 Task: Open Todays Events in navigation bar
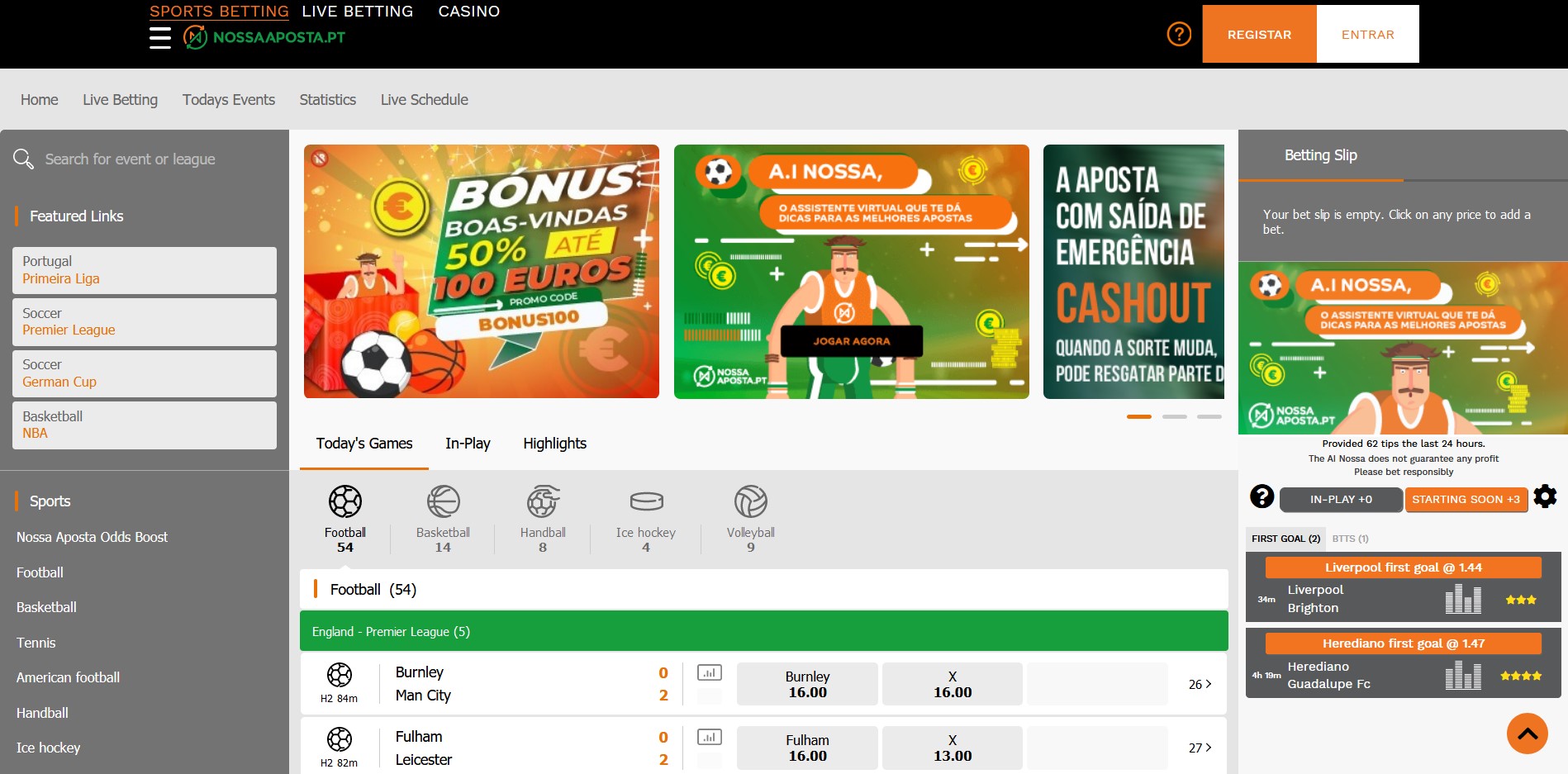pyautogui.click(x=229, y=100)
